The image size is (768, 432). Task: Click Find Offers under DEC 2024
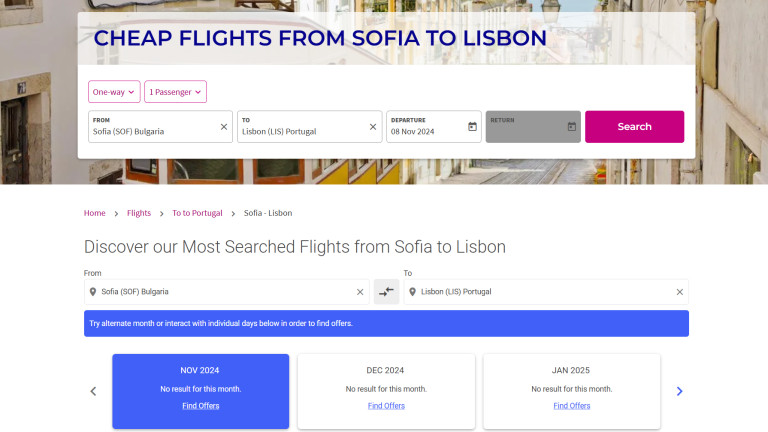386,406
